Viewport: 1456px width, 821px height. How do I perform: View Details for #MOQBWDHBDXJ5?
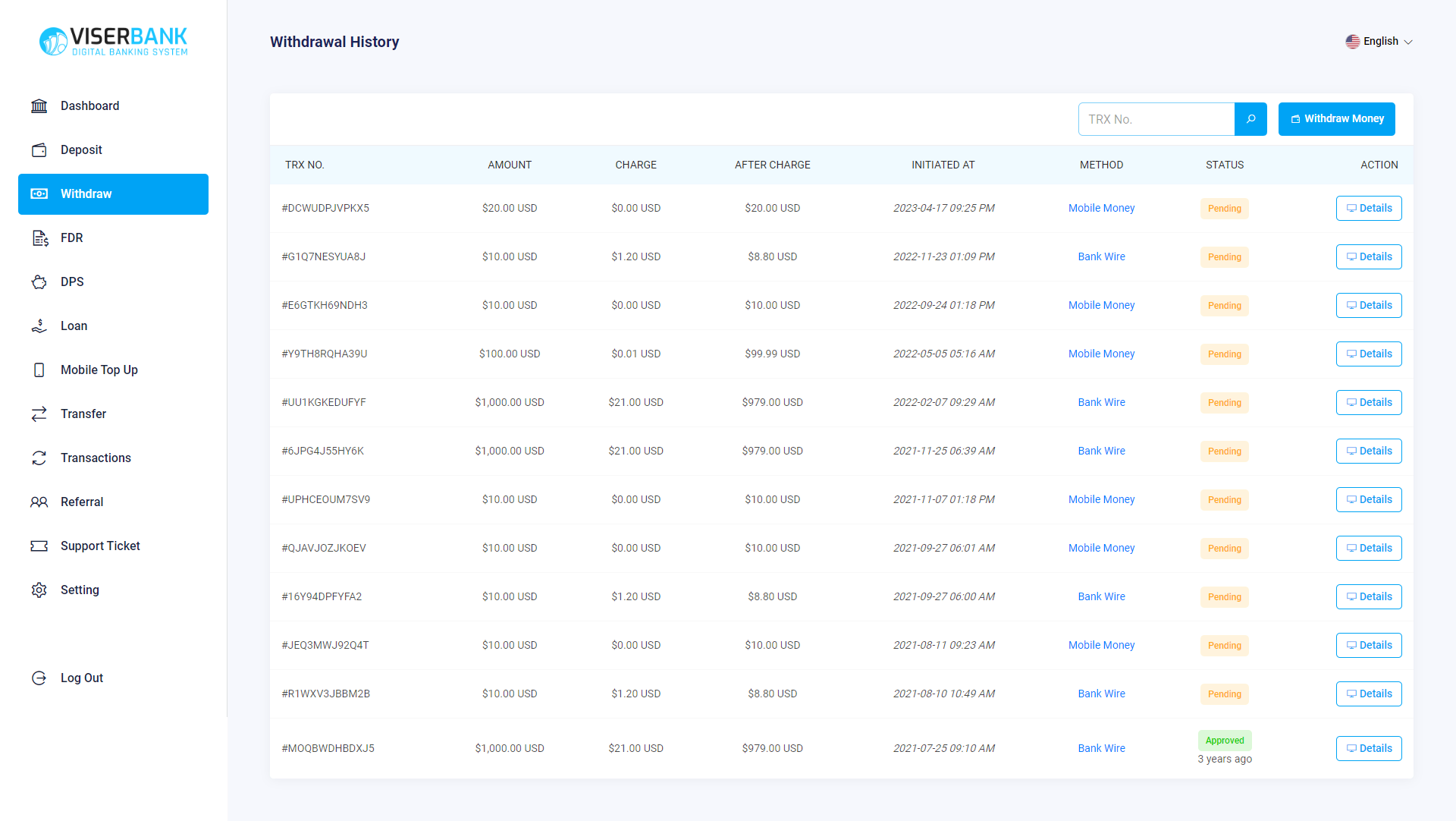(1369, 749)
